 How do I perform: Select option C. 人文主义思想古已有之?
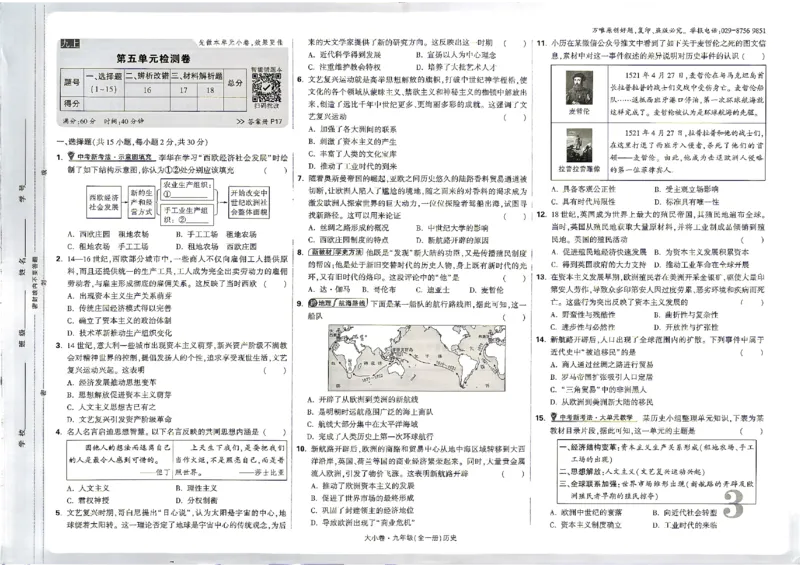coord(112,407)
